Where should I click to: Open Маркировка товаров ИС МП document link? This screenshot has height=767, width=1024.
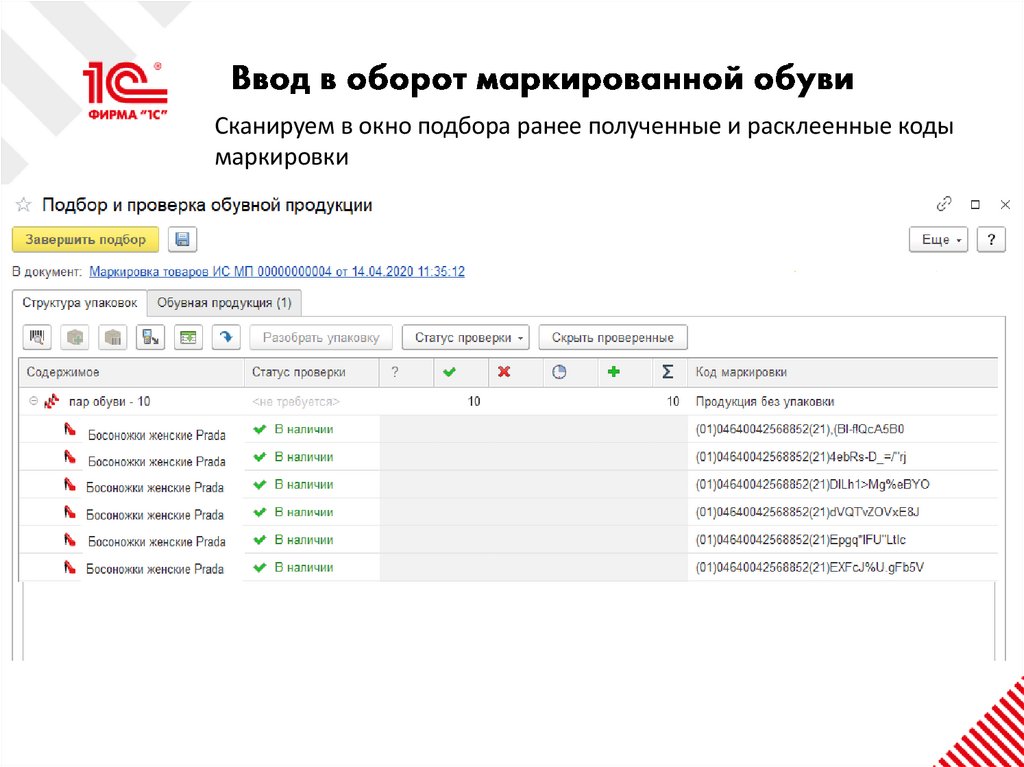(277, 272)
